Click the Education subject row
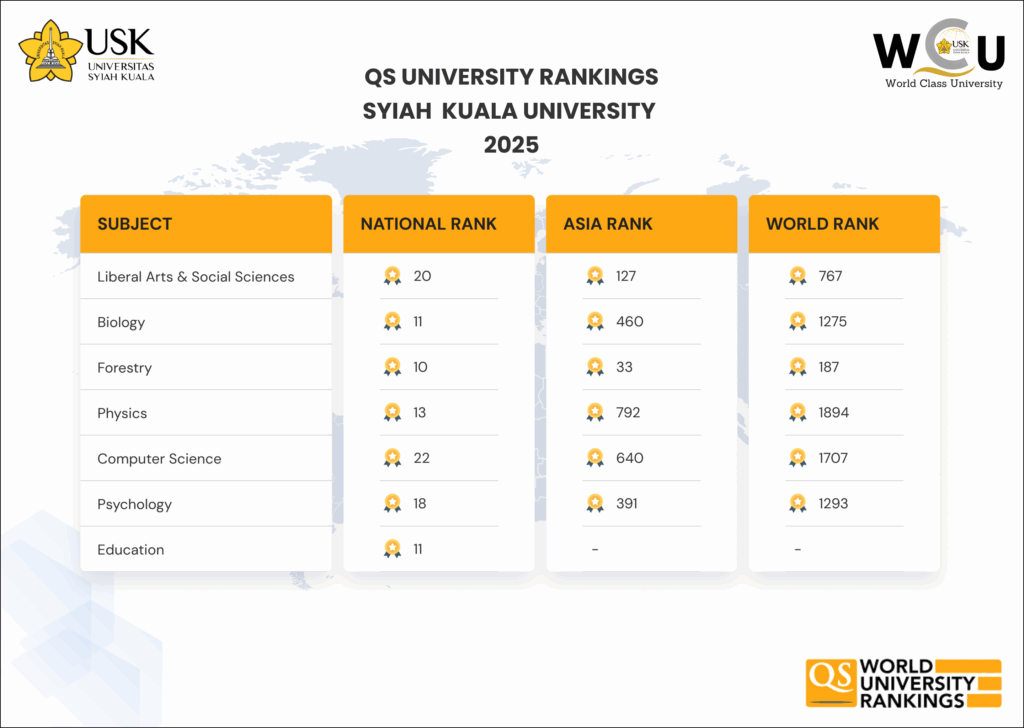 tap(206, 550)
